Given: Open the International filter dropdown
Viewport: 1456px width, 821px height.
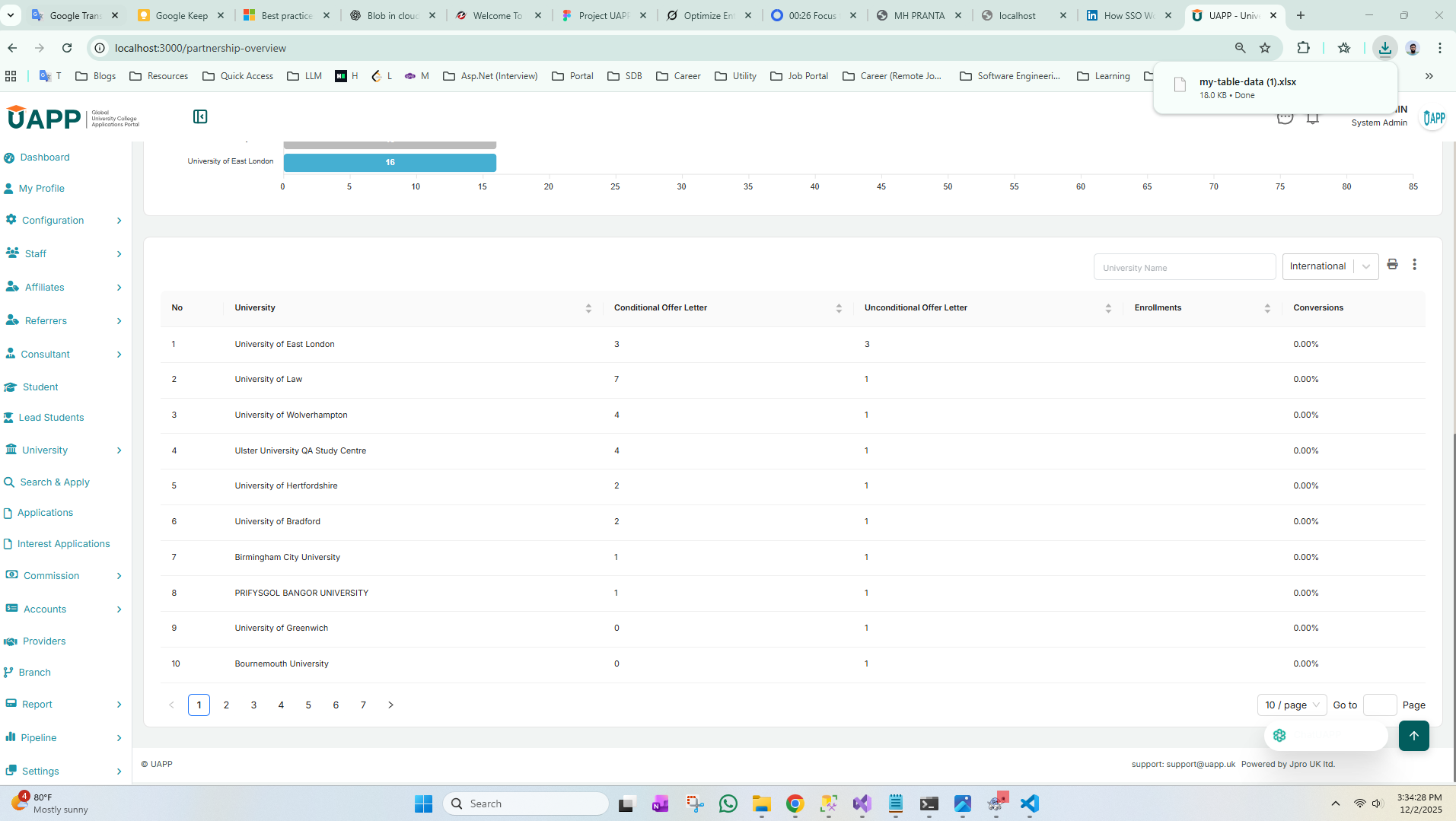Looking at the screenshot, I should [1330, 266].
